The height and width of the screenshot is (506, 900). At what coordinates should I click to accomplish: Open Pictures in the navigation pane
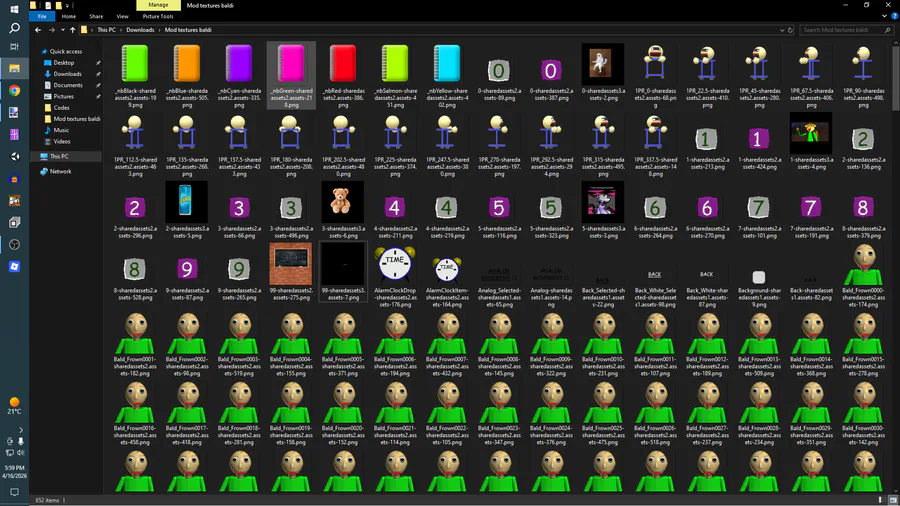[x=59, y=96]
